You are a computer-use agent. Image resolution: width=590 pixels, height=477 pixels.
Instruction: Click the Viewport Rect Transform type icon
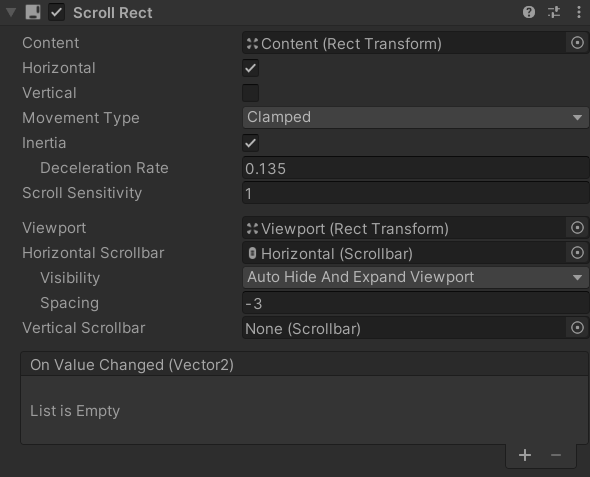coord(252,229)
